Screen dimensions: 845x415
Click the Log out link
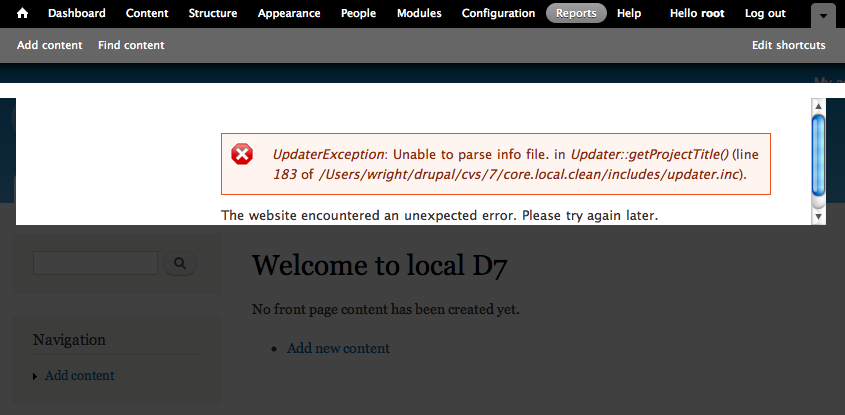pyautogui.click(x=765, y=13)
